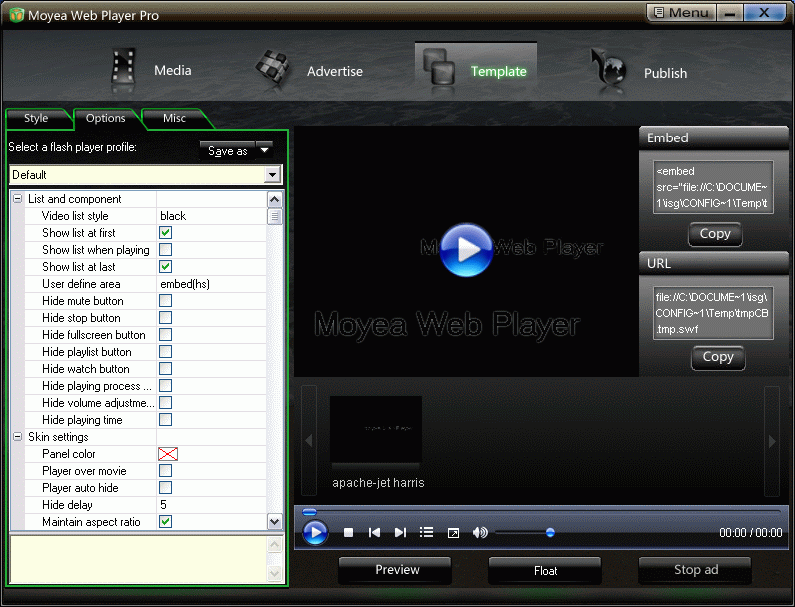This screenshot has width=795, height=607.
Task: Mute audio with the speaker icon
Action: 480,532
